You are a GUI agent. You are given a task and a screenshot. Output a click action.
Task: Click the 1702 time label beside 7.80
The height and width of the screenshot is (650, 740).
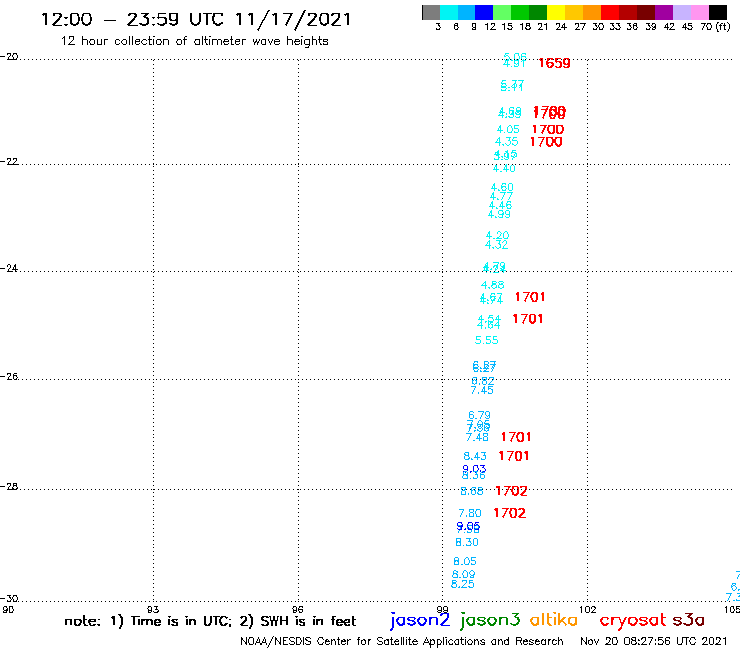pos(510,513)
